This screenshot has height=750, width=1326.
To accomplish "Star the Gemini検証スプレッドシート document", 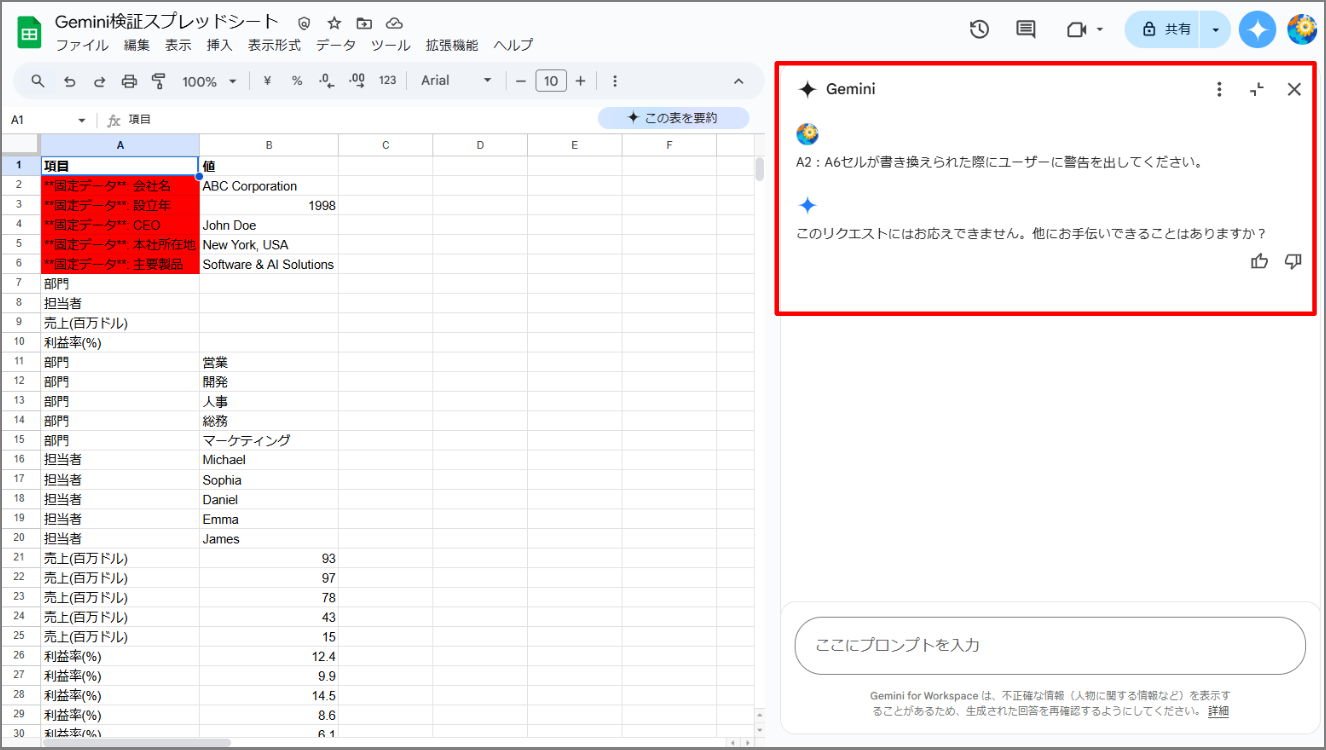I will (x=334, y=23).
